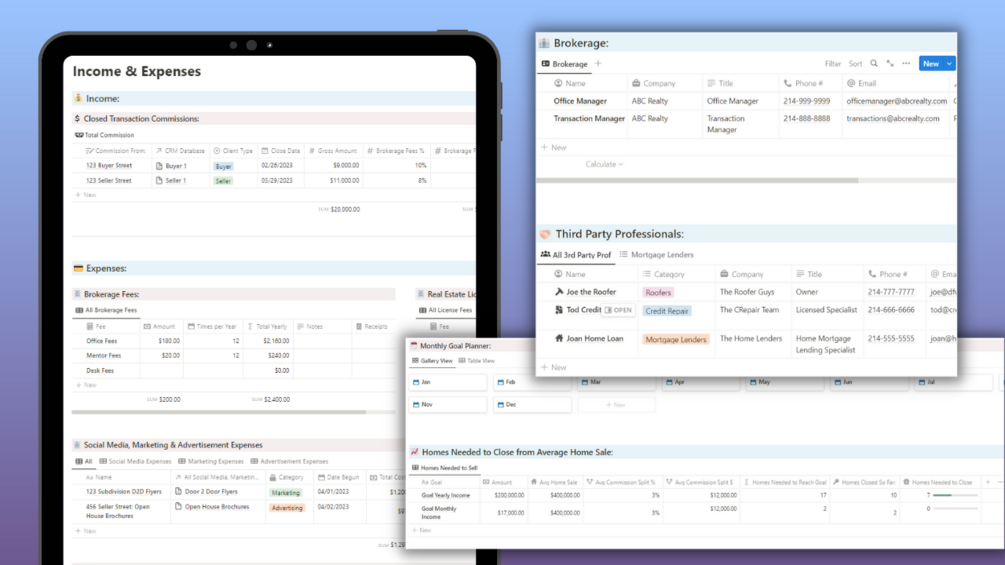Viewport: 1005px width, 565px height.
Task: Select the All Brokerage Fees view tab
Action: pyautogui.click(x=106, y=310)
